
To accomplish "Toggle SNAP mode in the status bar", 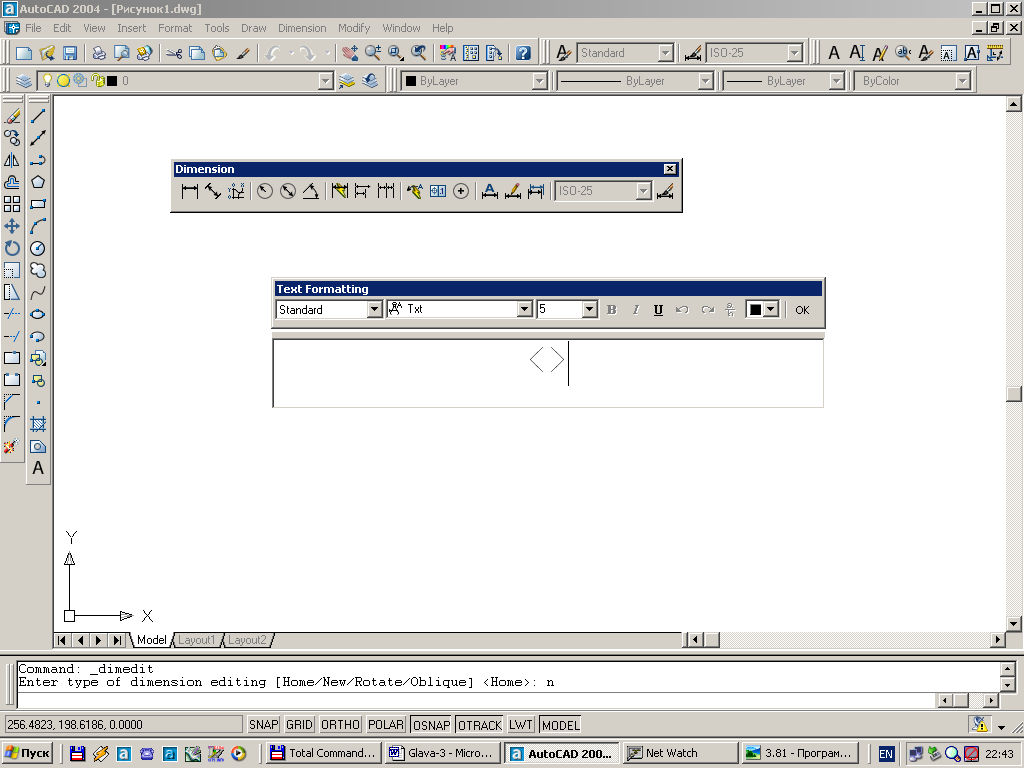I will pos(264,725).
